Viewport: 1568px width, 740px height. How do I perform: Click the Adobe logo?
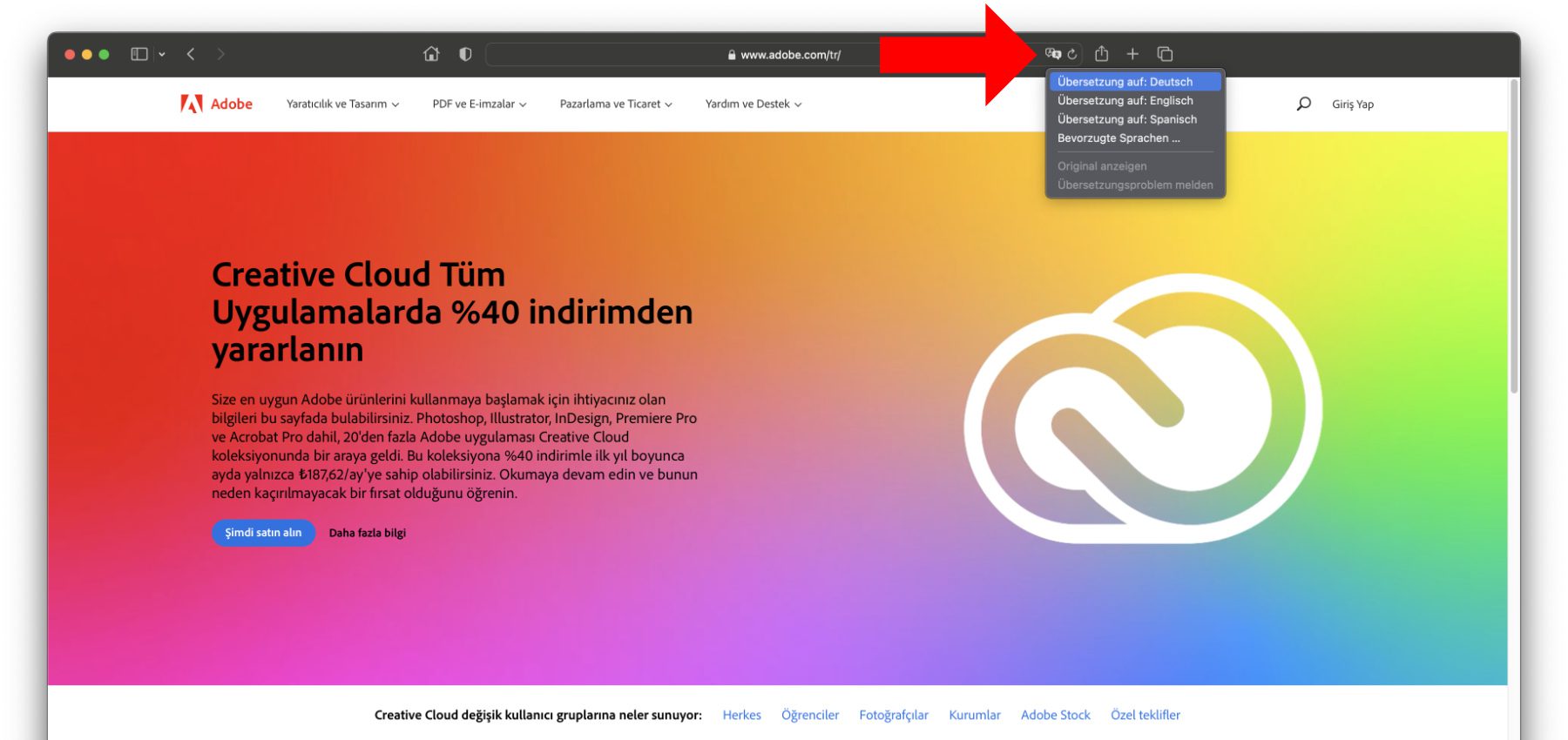pyautogui.click(x=216, y=104)
